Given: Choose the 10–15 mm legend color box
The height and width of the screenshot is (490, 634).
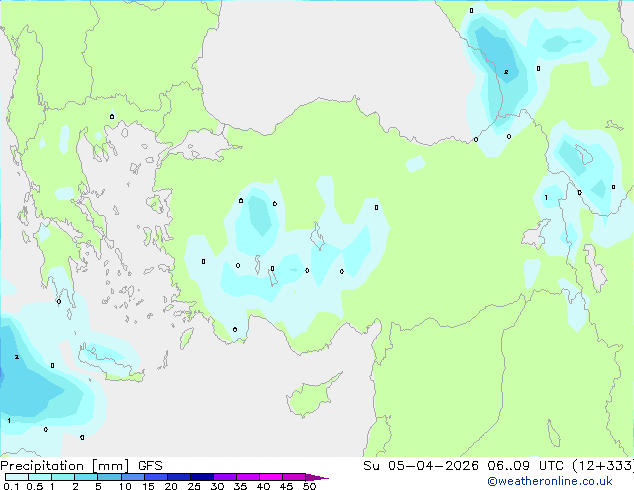Looking at the screenshot, I should click(x=132, y=477).
